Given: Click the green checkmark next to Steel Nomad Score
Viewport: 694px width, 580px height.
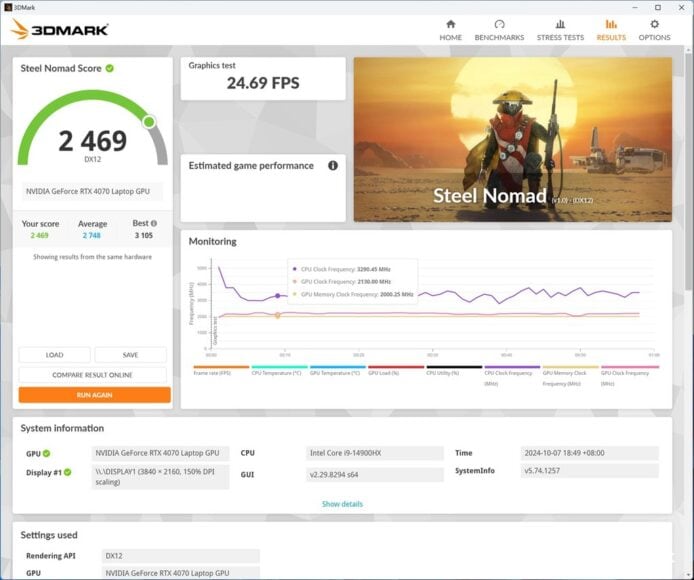Looking at the screenshot, I should (x=110, y=68).
